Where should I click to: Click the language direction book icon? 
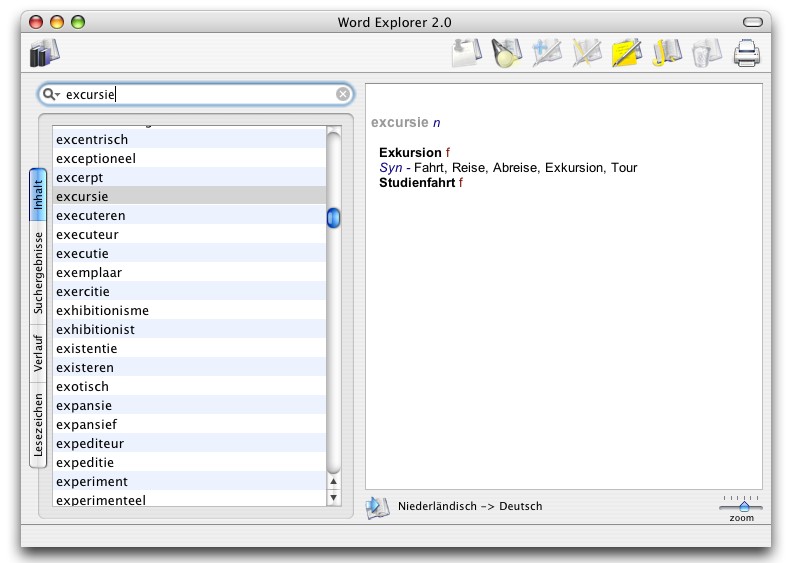click(x=377, y=507)
